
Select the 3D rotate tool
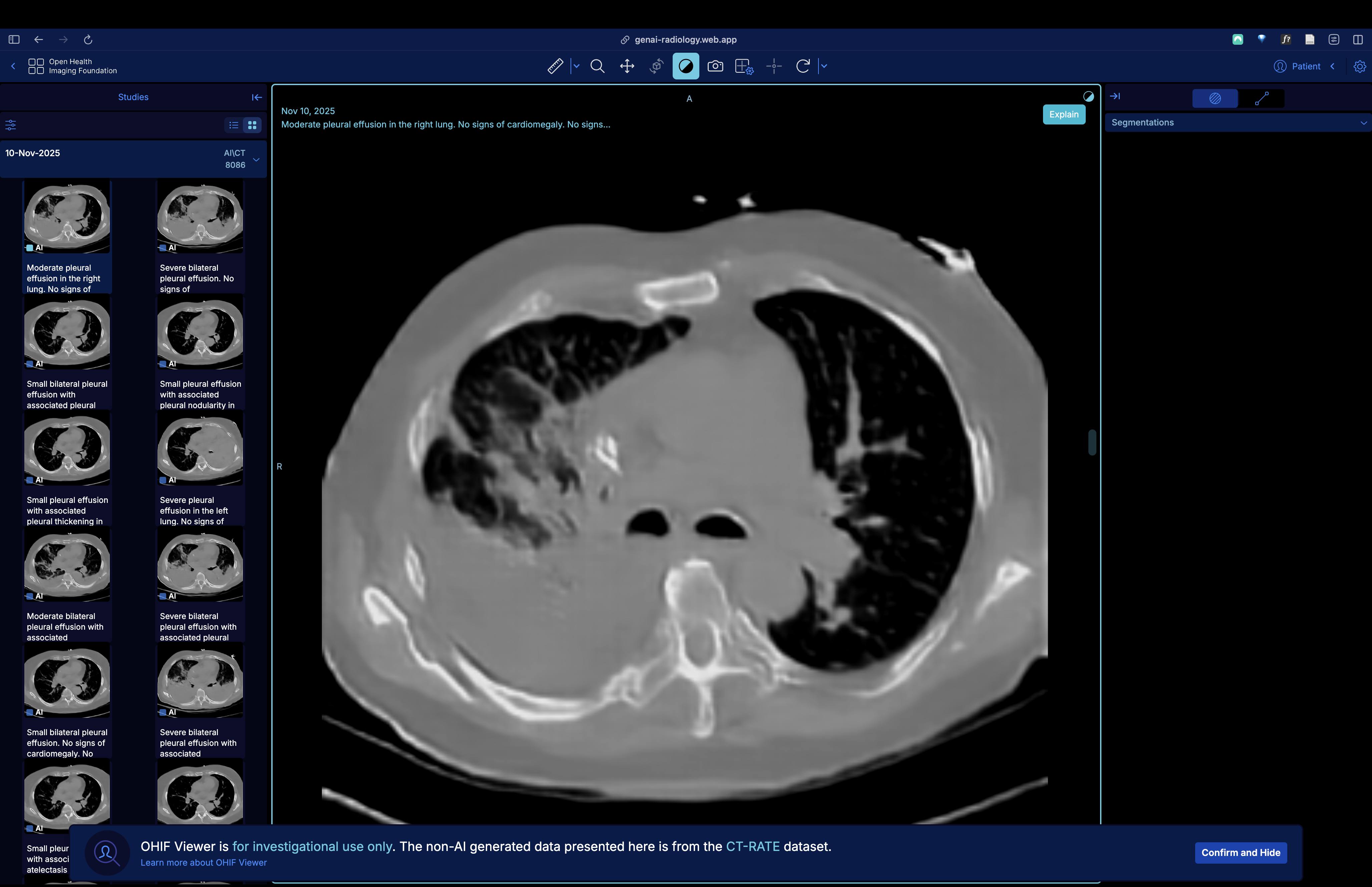[x=656, y=66]
